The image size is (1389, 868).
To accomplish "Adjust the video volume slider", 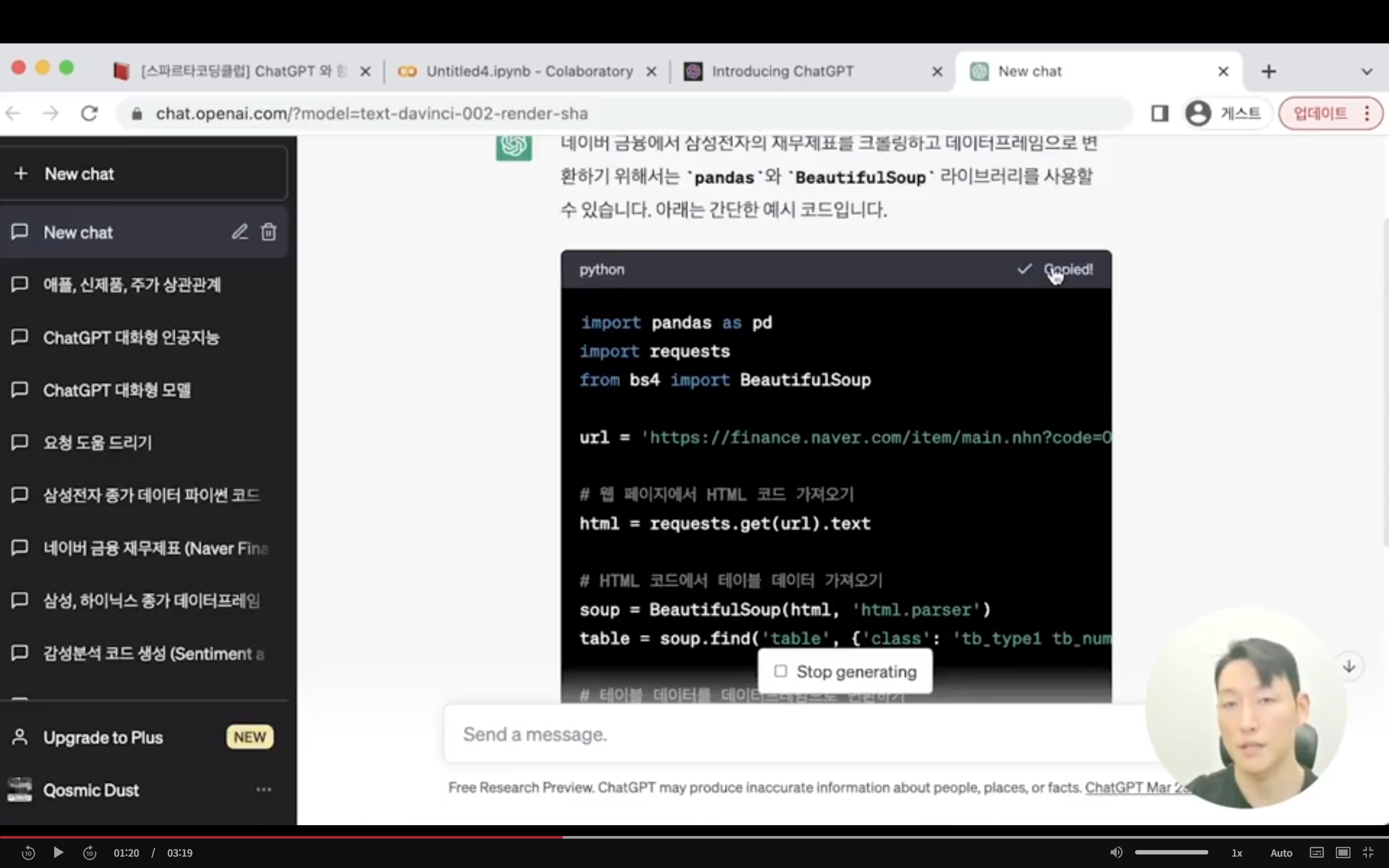I will 1171,852.
